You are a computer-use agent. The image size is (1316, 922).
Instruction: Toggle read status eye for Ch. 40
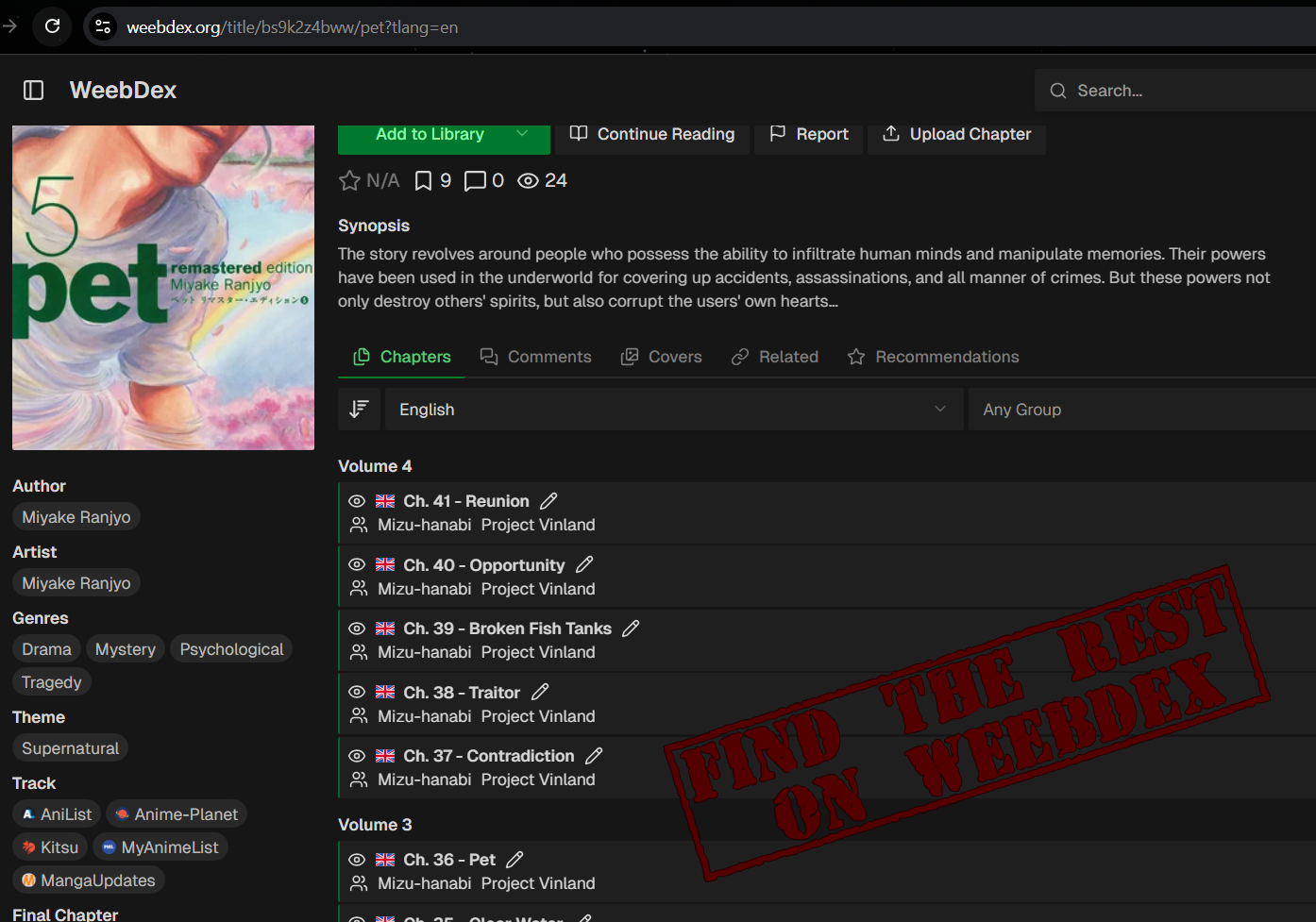click(x=357, y=564)
